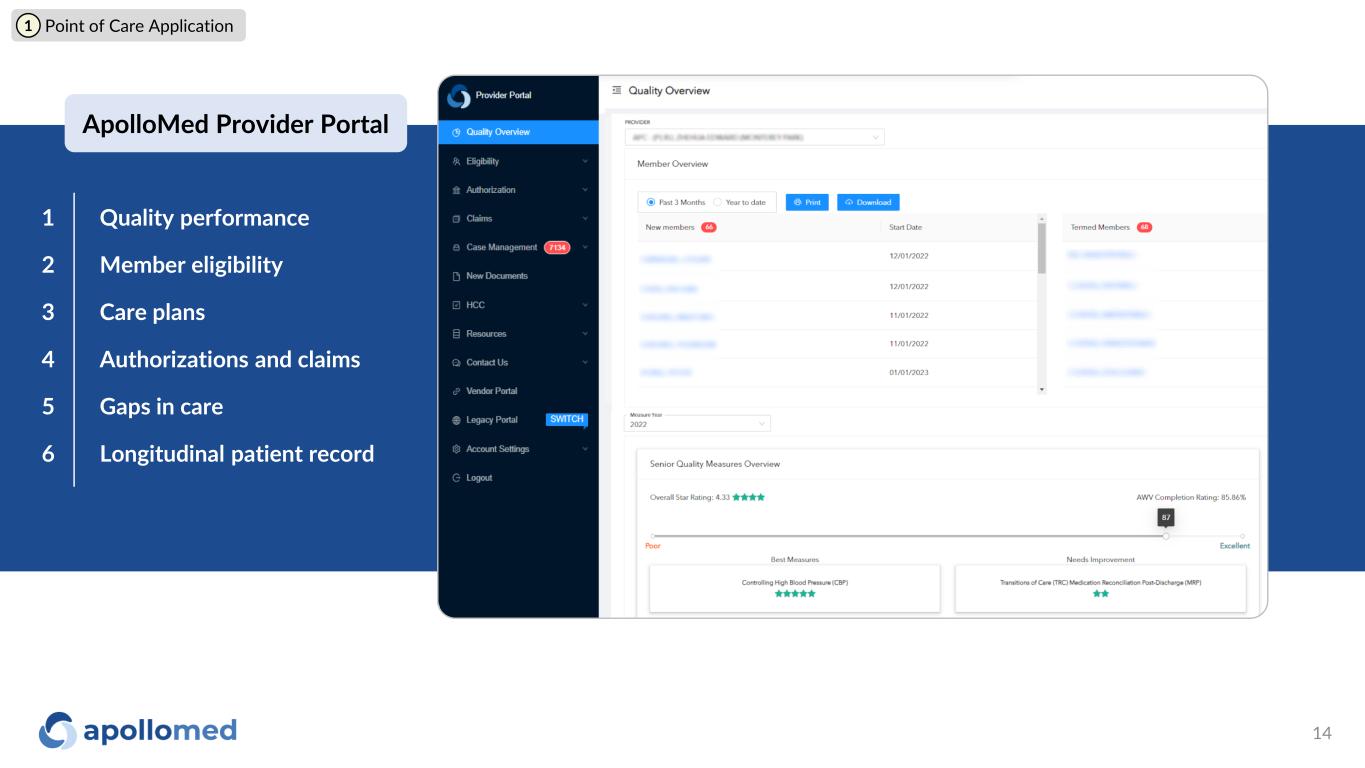The height and width of the screenshot is (768, 1365).
Task: Click the Provider Portal logo icon
Action: point(459,95)
